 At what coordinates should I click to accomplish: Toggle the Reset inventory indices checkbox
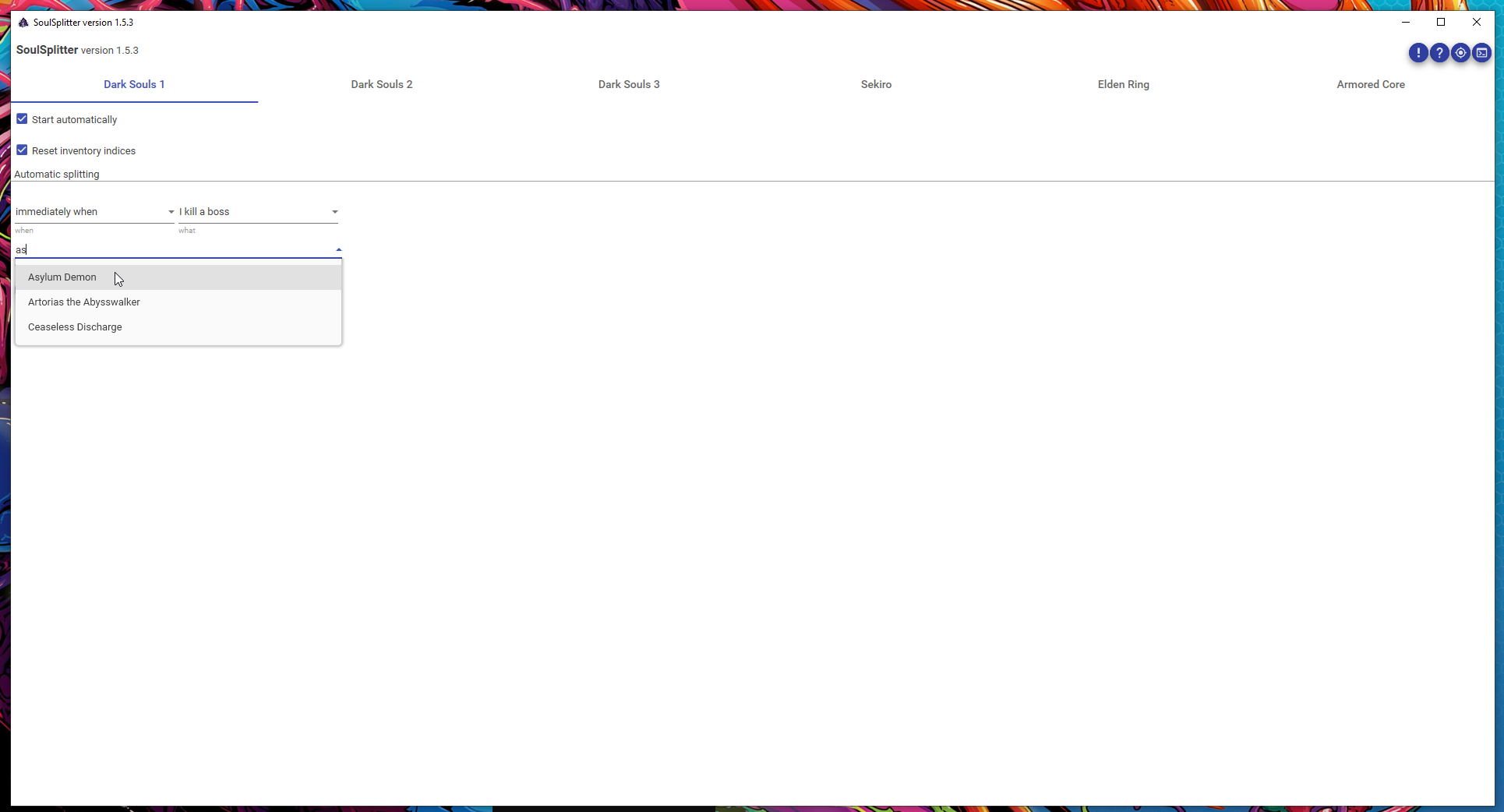tap(22, 150)
